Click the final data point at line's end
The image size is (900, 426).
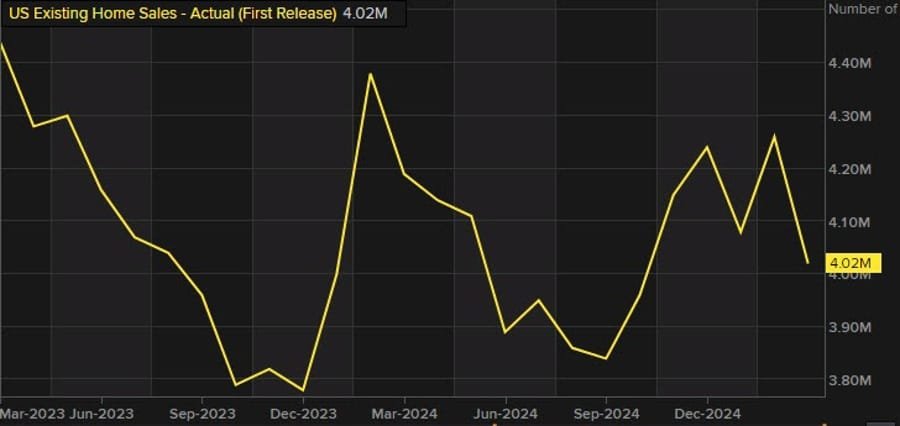(x=808, y=263)
